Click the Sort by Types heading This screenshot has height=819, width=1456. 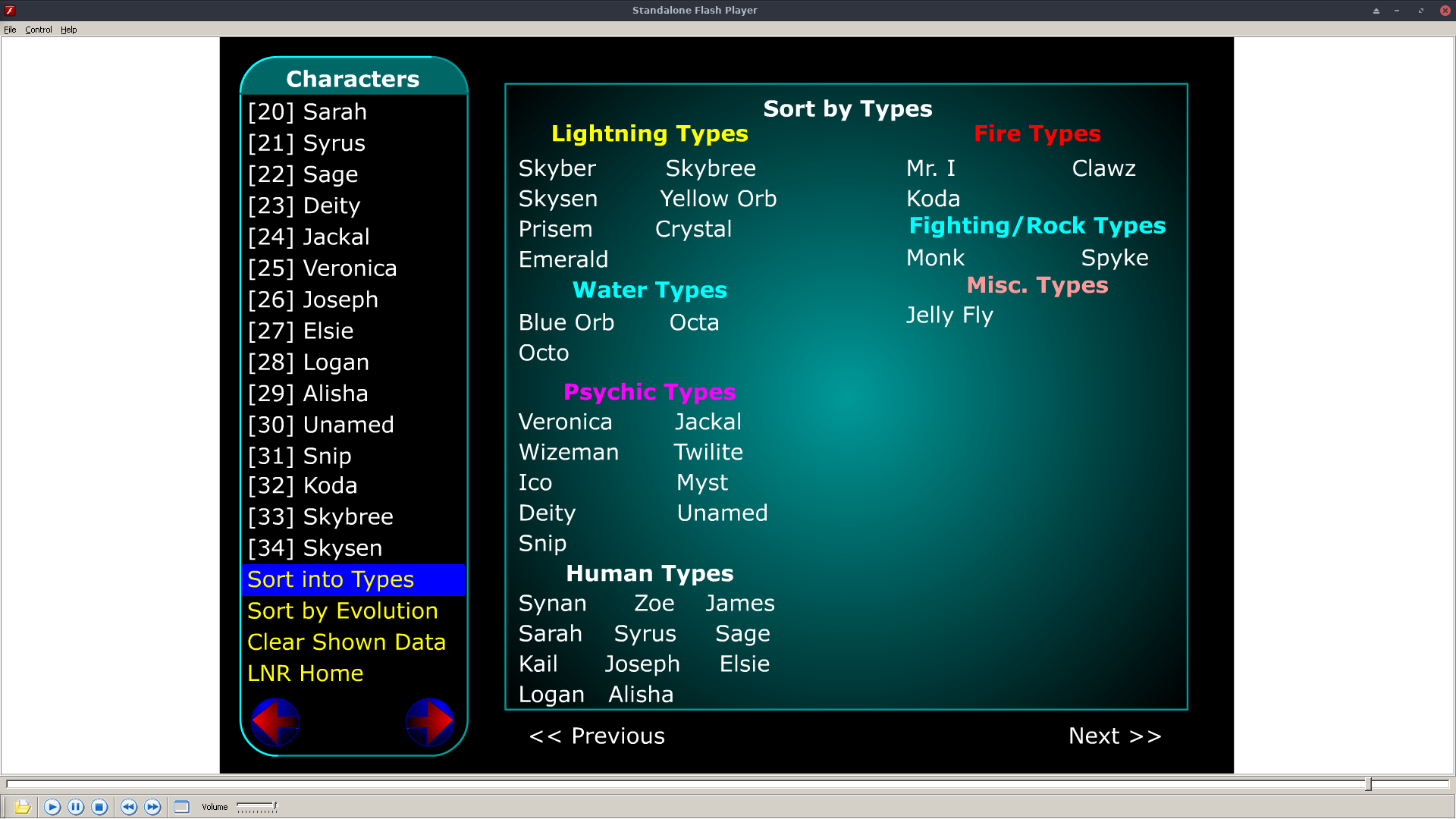[848, 109]
